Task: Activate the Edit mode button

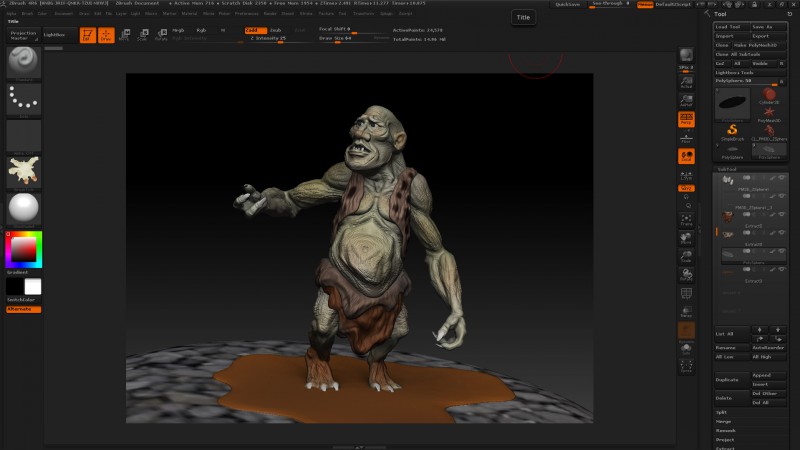Action: tap(87, 34)
